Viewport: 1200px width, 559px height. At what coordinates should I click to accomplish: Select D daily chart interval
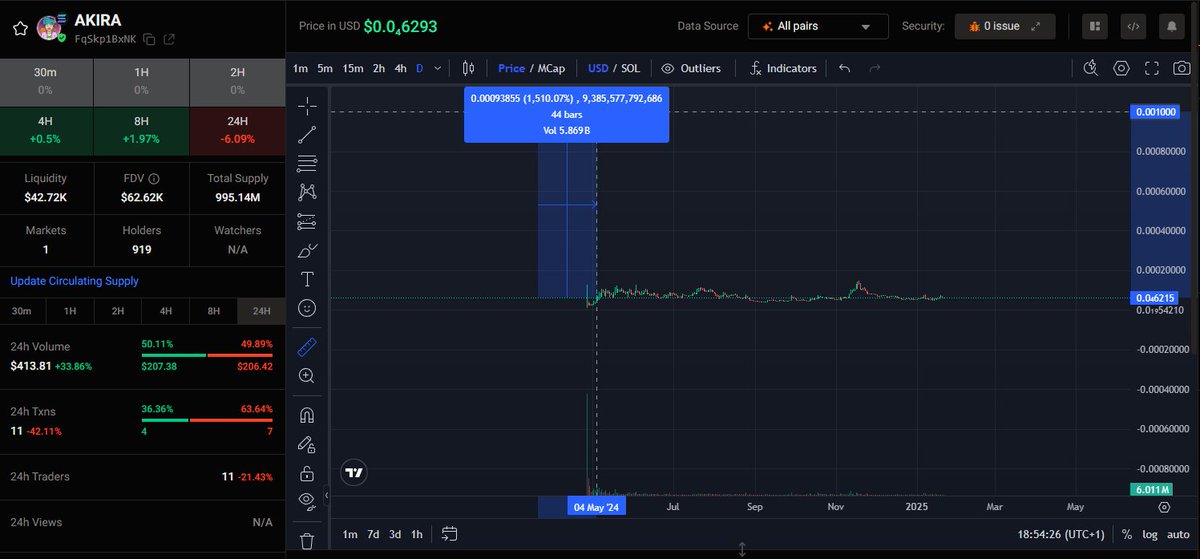(419, 68)
